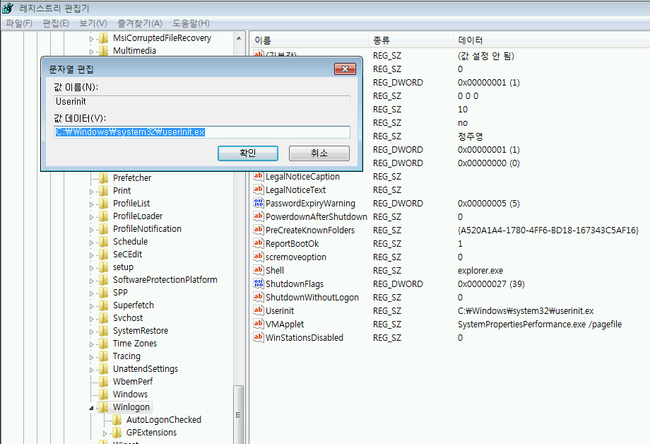This screenshot has height=444, width=650.
Task: Select the ProfileLoader folder icon
Action: (104, 216)
